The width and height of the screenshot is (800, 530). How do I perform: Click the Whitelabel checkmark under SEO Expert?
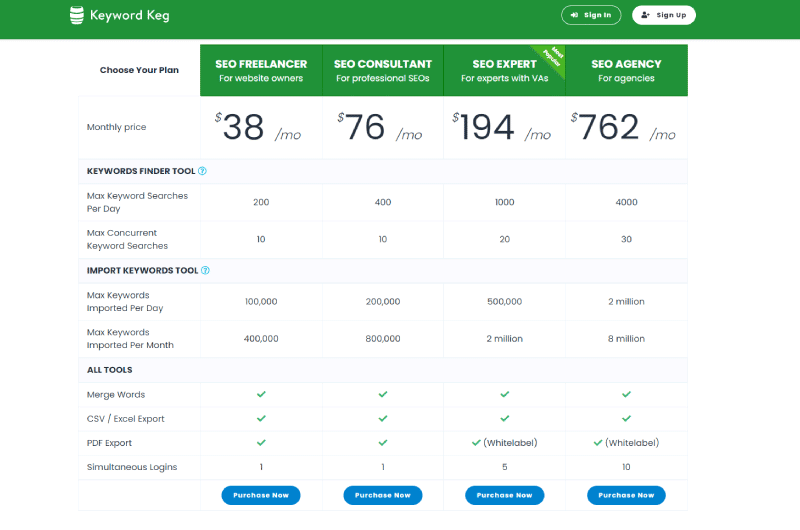tap(476, 443)
